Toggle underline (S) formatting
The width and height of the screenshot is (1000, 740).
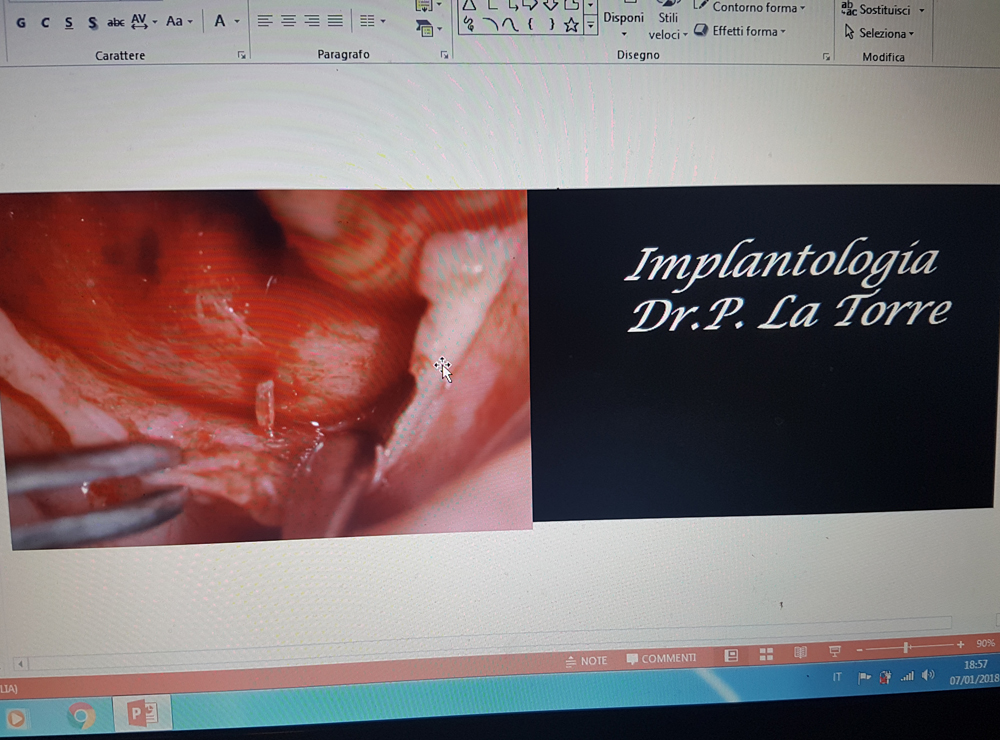69,22
